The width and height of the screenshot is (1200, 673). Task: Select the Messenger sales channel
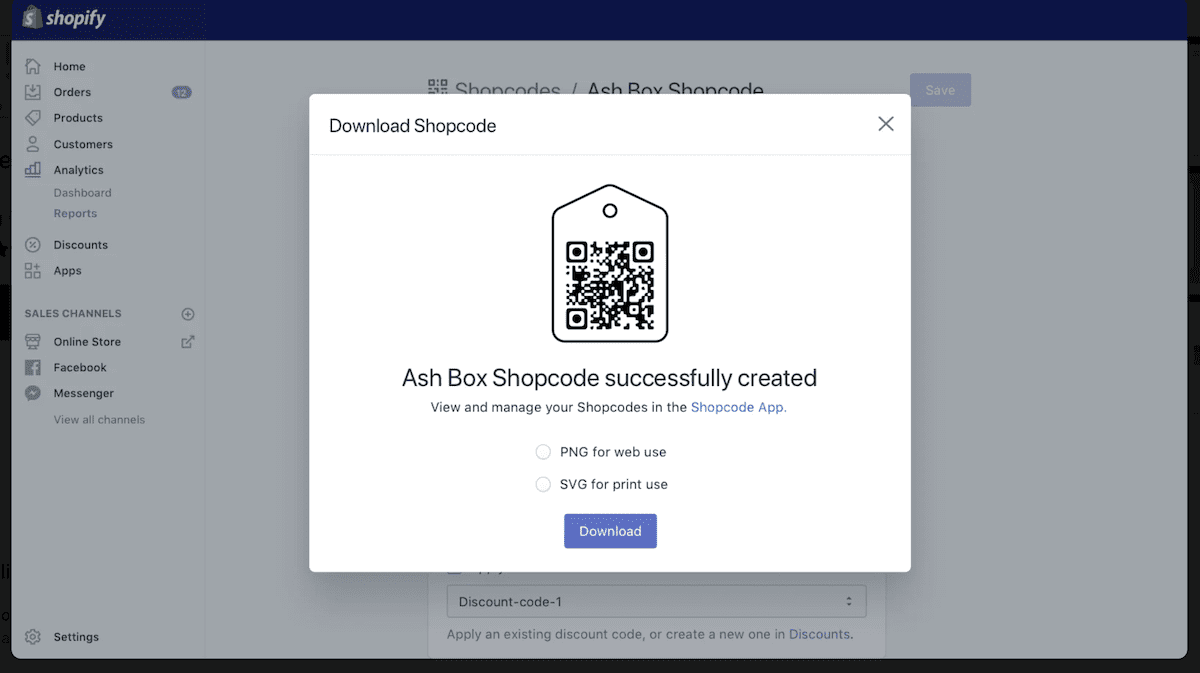click(81, 393)
